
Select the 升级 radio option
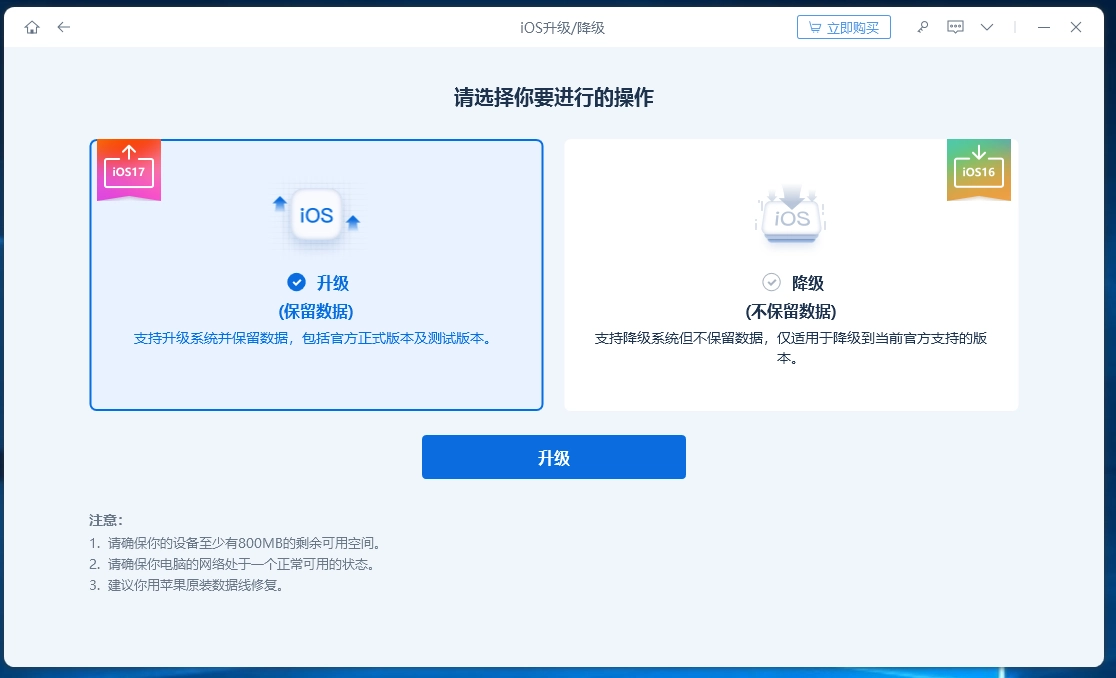coord(296,282)
